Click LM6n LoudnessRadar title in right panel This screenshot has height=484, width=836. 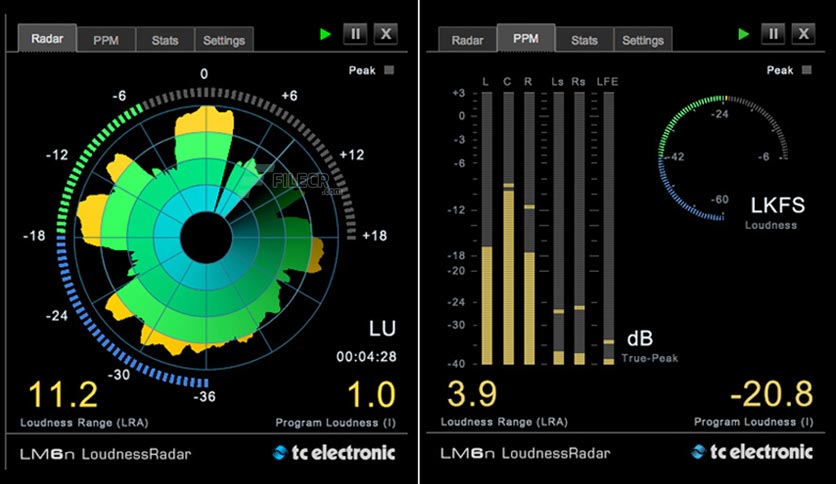click(x=525, y=454)
